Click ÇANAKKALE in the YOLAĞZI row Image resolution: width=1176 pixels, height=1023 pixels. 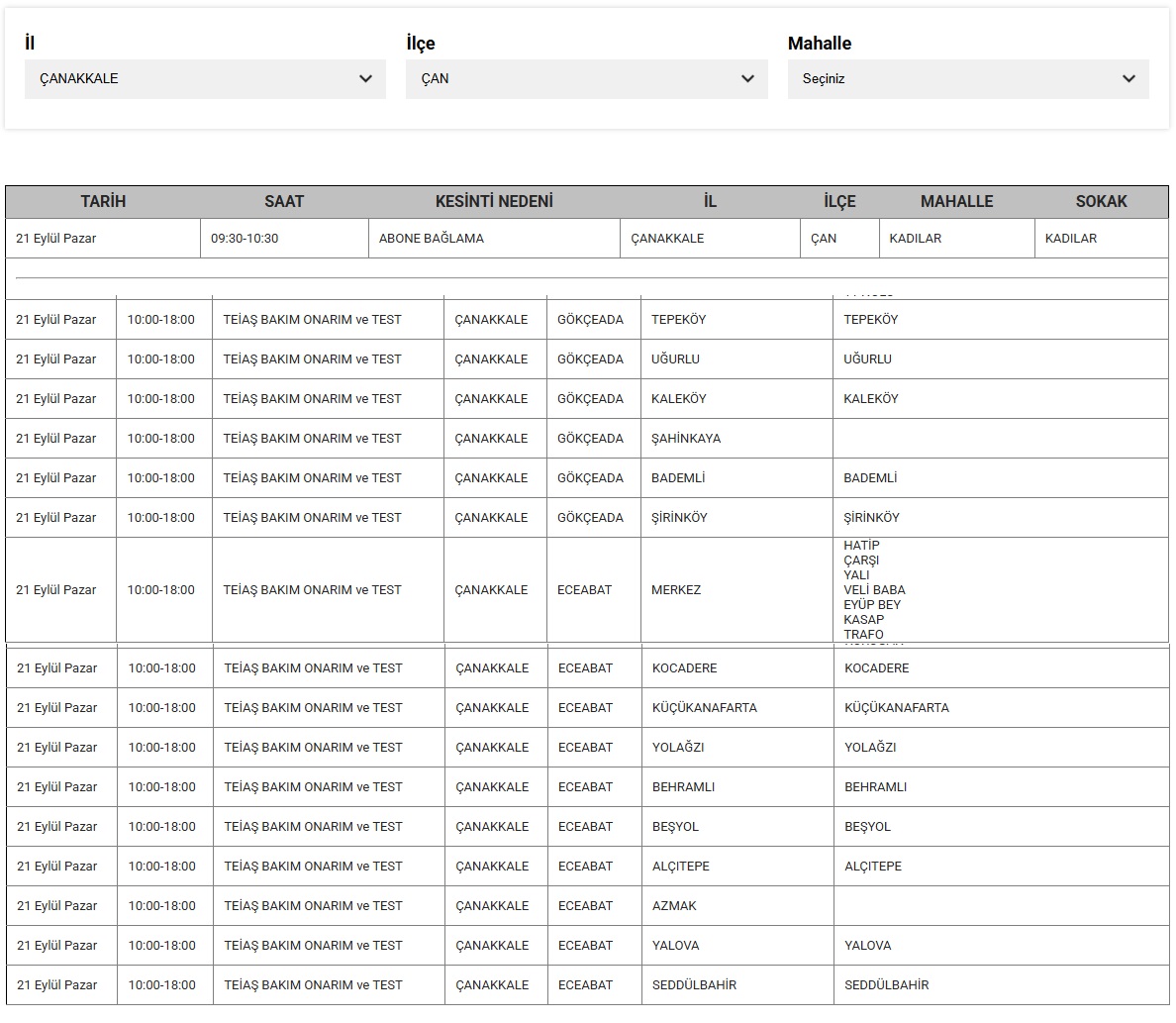[x=492, y=749]
